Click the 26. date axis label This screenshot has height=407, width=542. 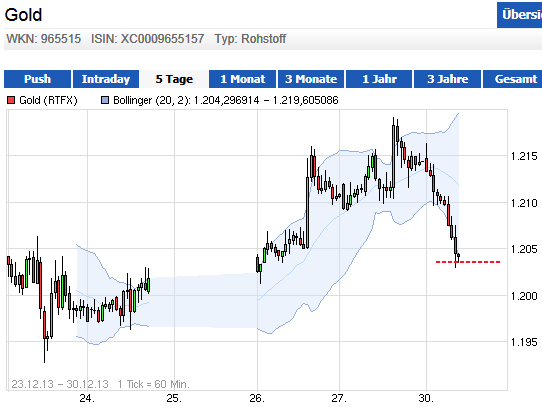257,398
